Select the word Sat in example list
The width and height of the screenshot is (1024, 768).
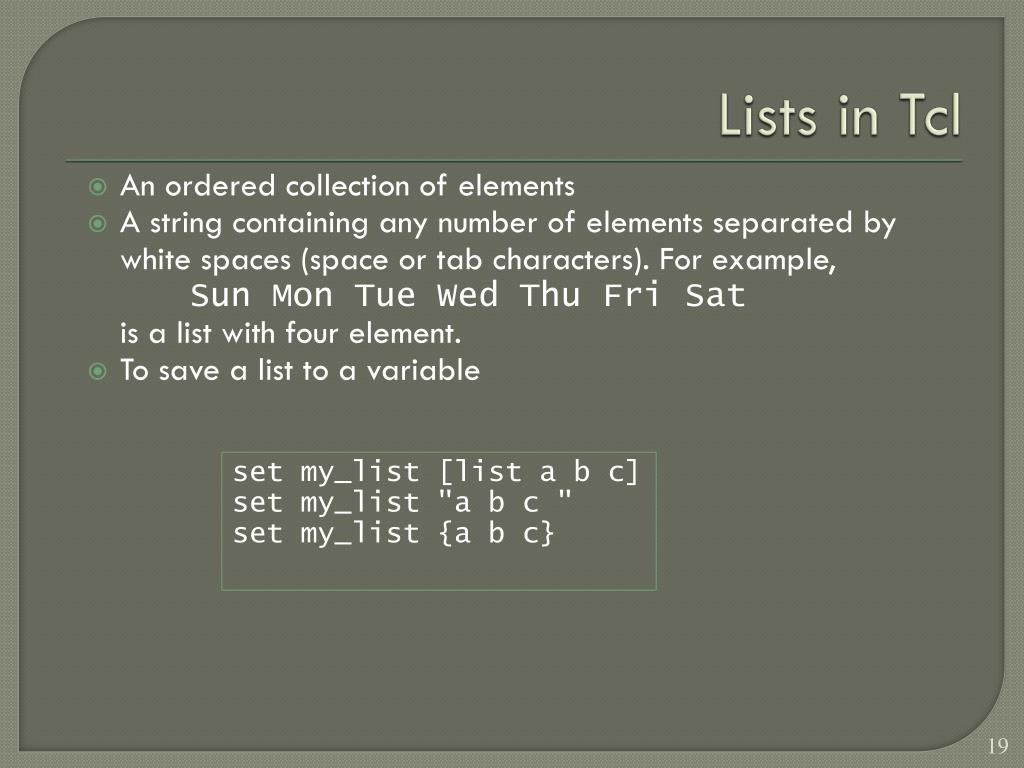tap(715, 295)
